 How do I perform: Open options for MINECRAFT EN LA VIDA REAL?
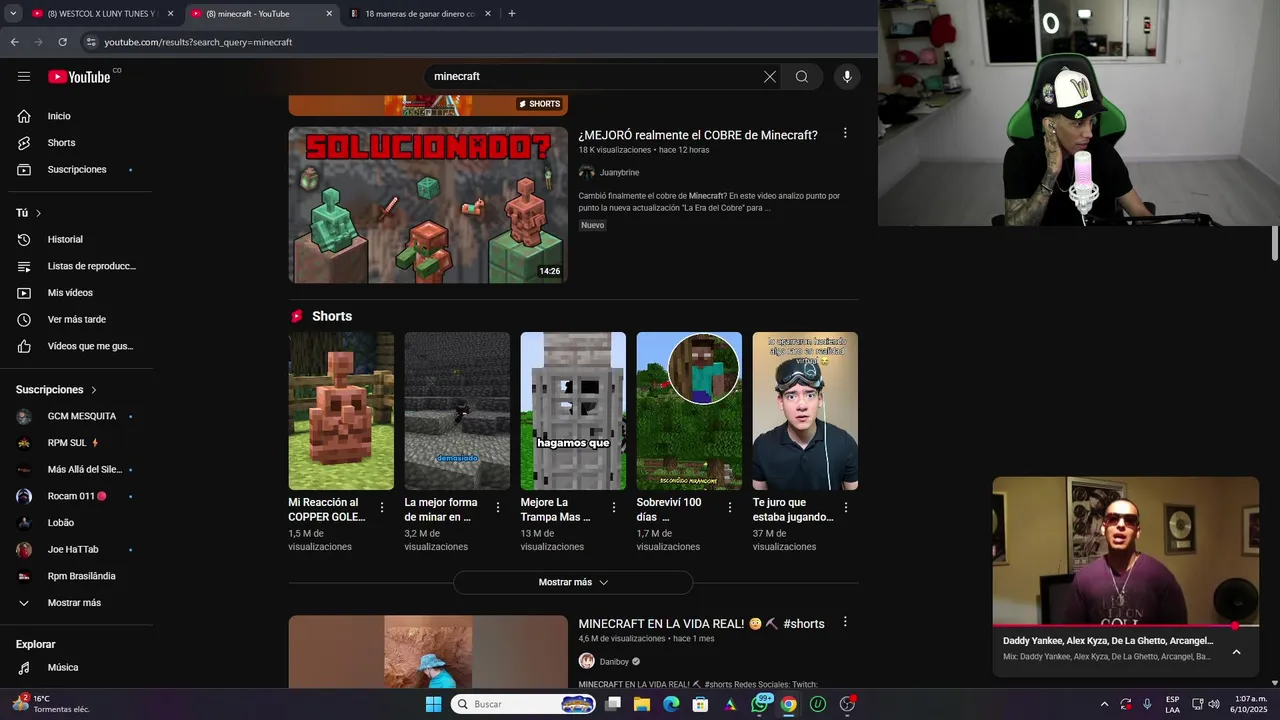tap(845, 622)
